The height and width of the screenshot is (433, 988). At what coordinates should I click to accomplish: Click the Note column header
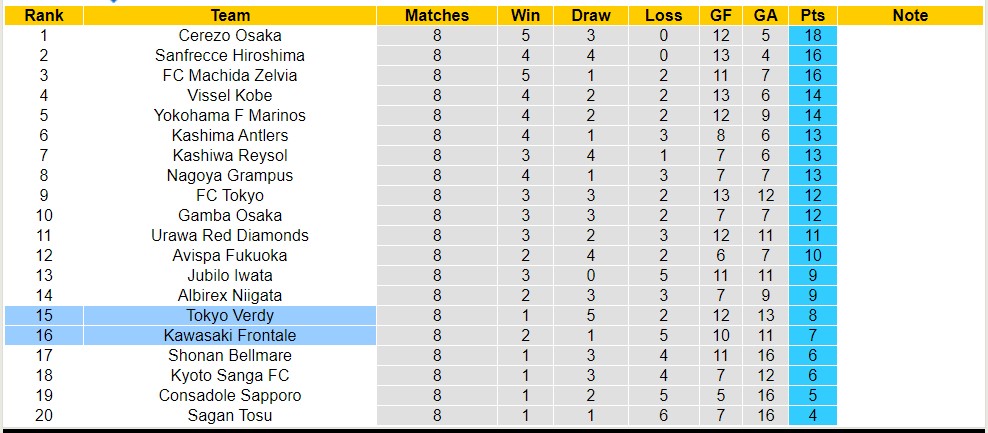910,15
